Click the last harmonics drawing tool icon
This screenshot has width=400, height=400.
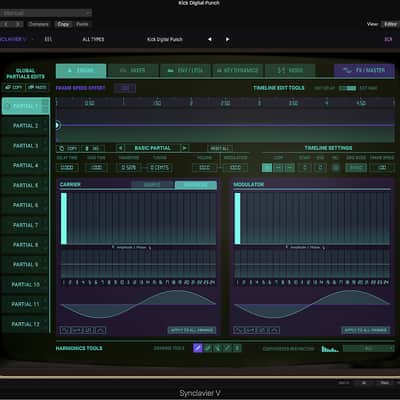[x=237, y=348]
